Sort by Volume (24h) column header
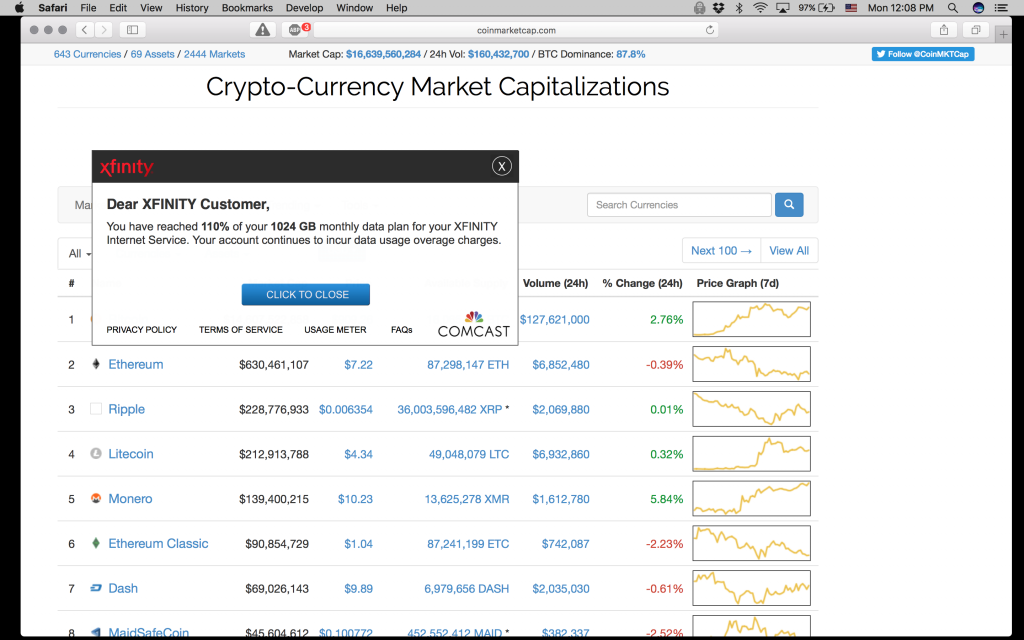Image resolution: width=1024 pixels, height=640 pixels. point(555,283)
